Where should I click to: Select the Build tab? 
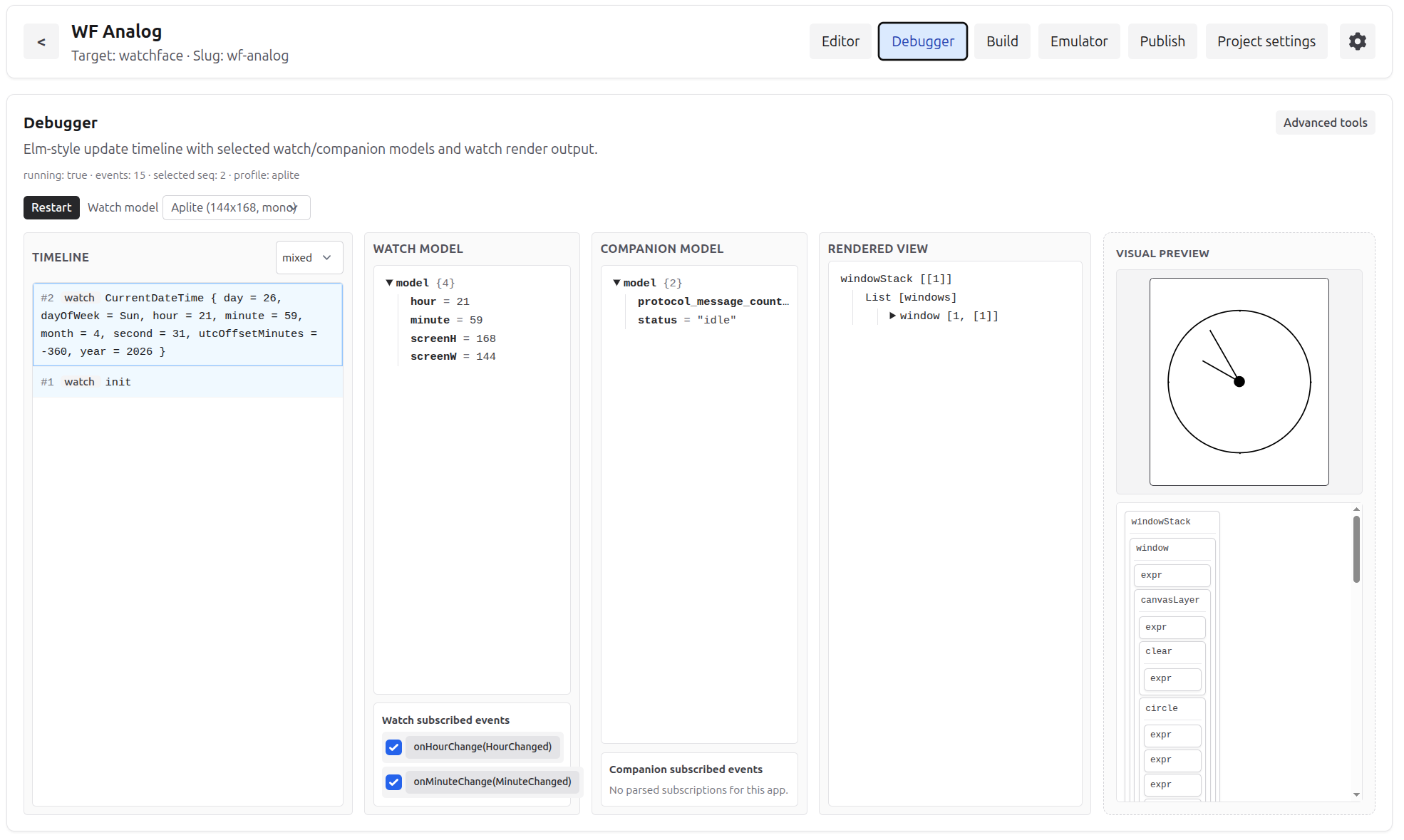tap(1001, 41)
